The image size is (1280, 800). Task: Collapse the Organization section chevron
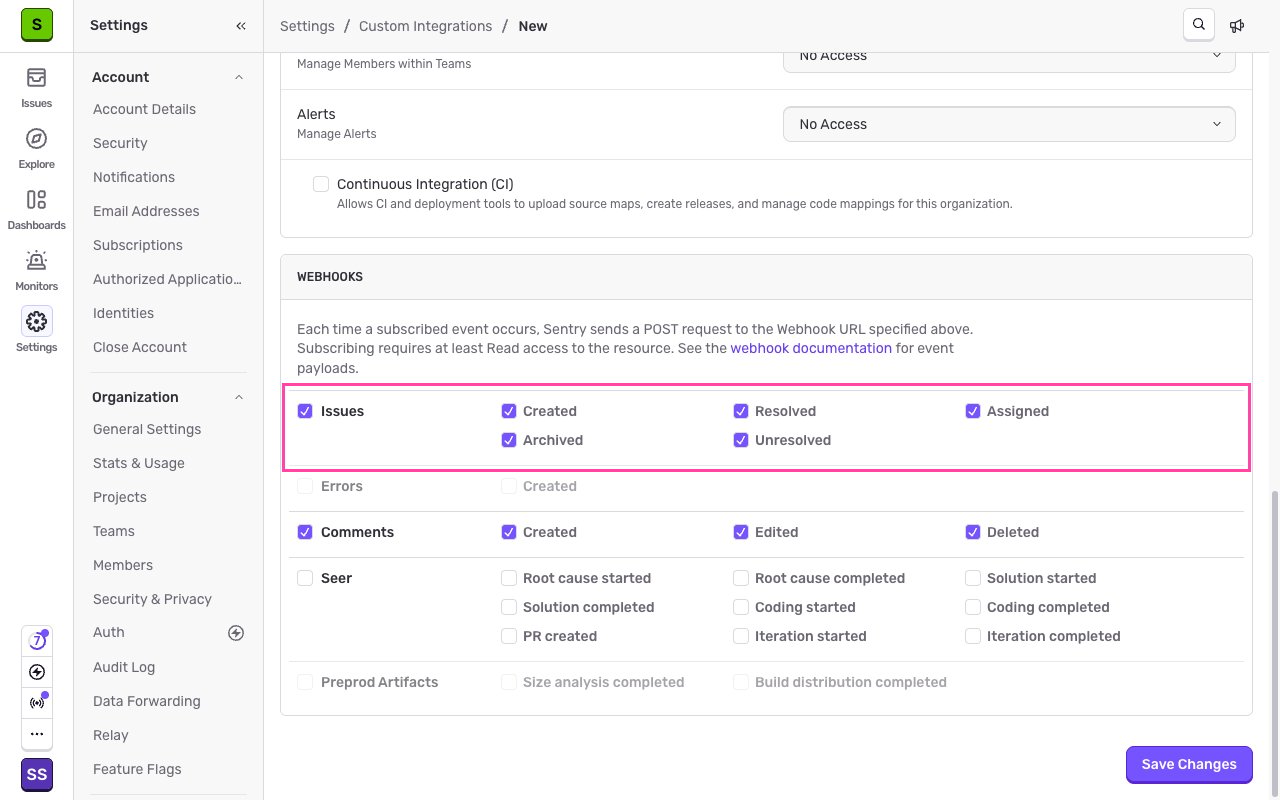click(239, 397)
